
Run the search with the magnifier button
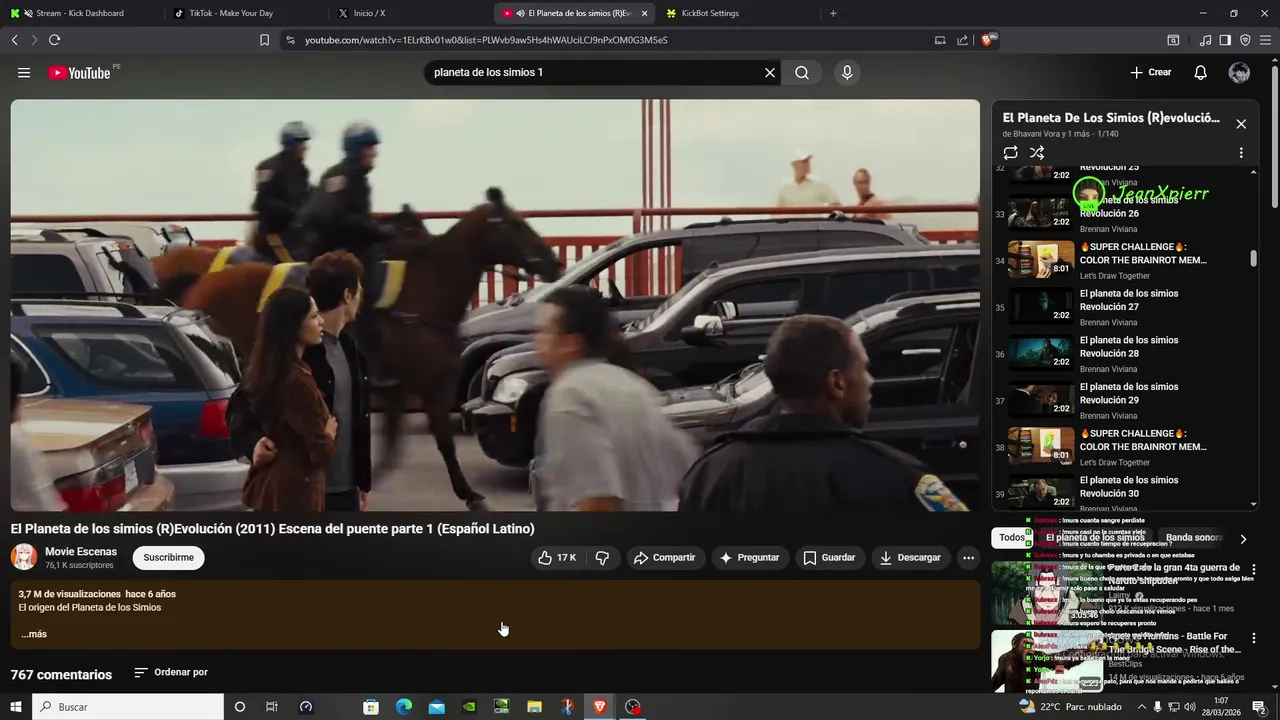(802, 73)
